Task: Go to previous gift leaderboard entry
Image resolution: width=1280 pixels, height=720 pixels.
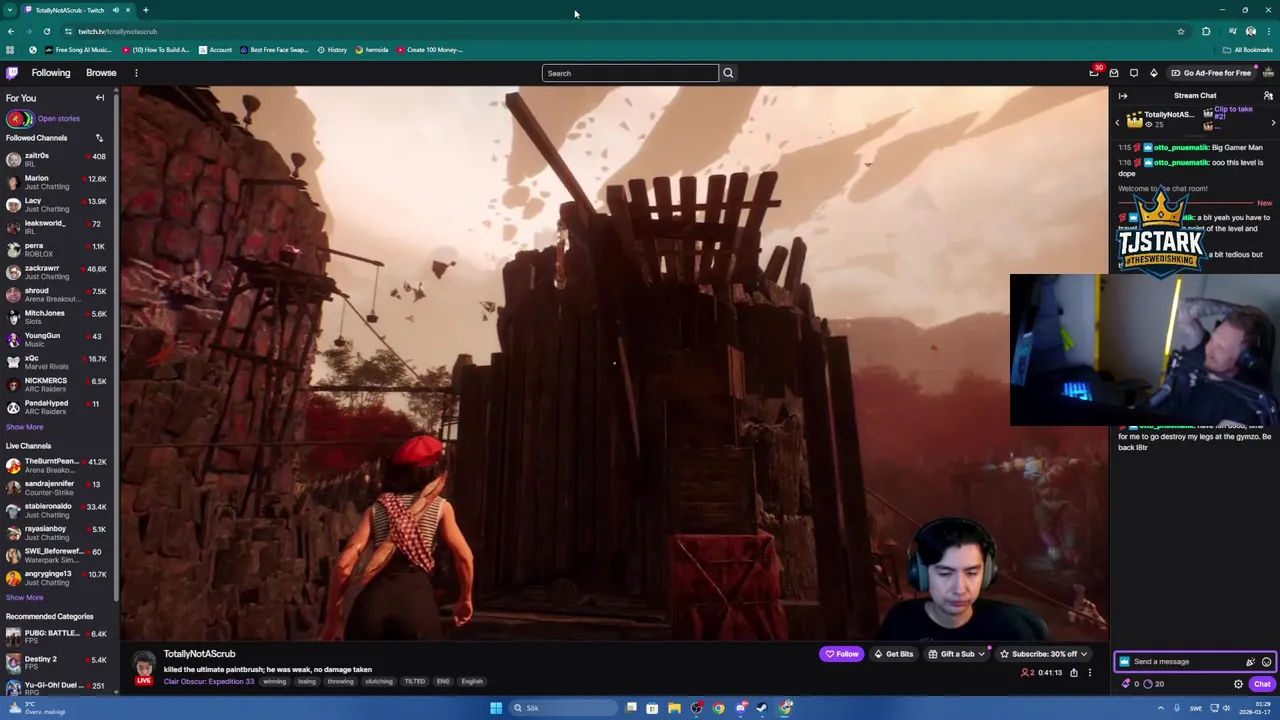Action: [1118, 122]
